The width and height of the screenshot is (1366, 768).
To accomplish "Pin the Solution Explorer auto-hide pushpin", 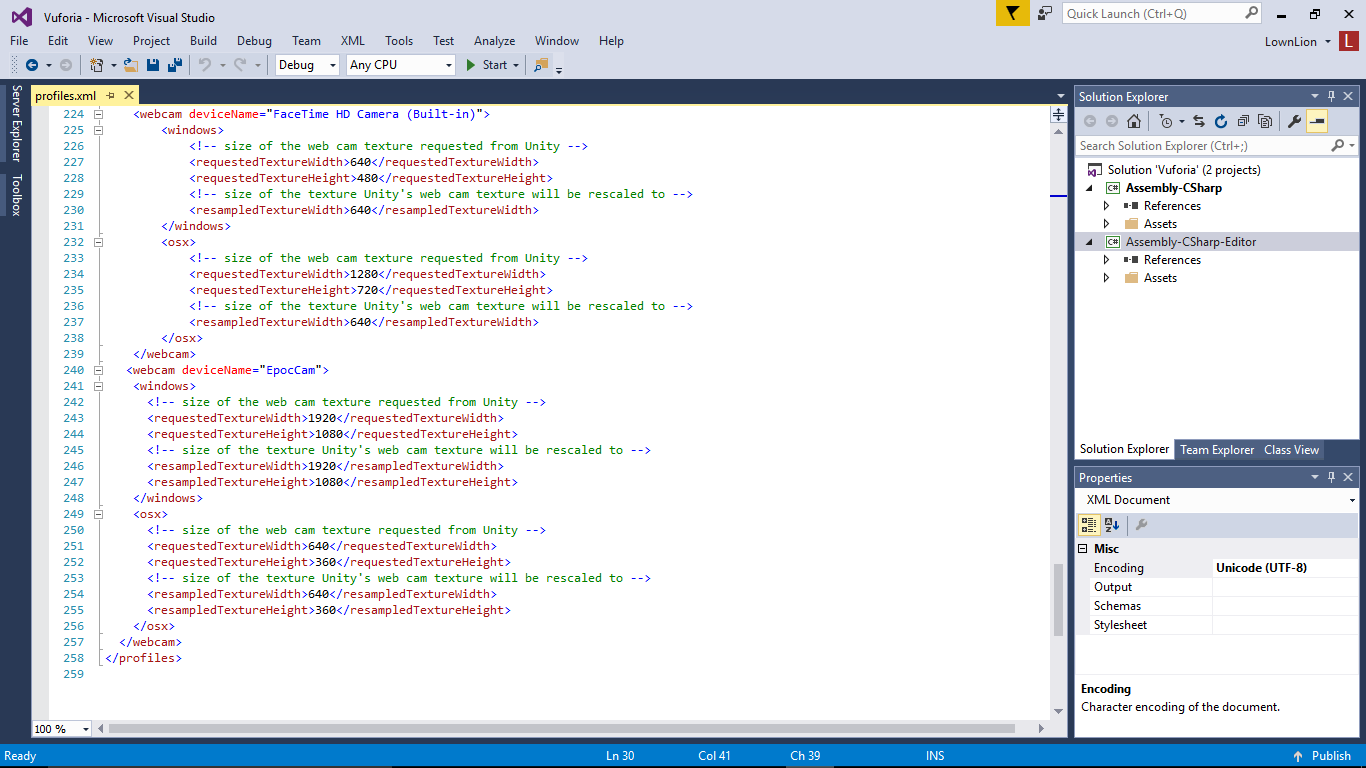I will [1331, 97].
